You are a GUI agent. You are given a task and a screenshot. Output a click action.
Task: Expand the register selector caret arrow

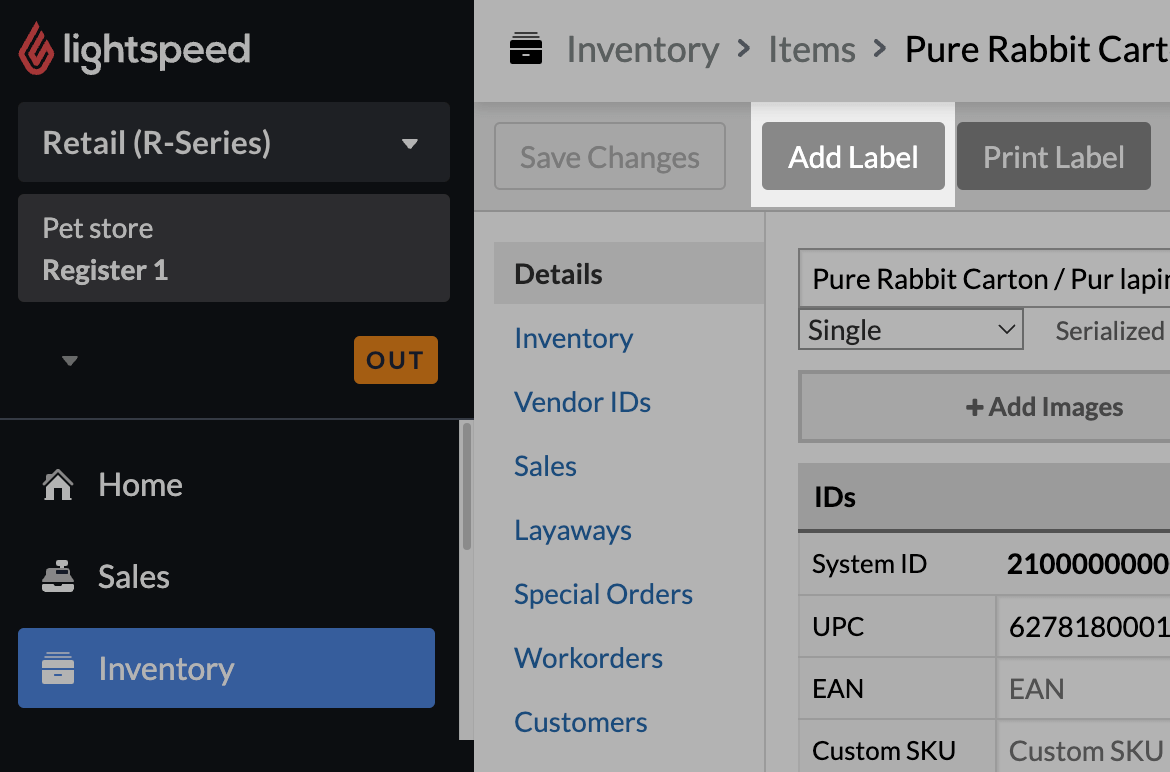pos(69,360)
